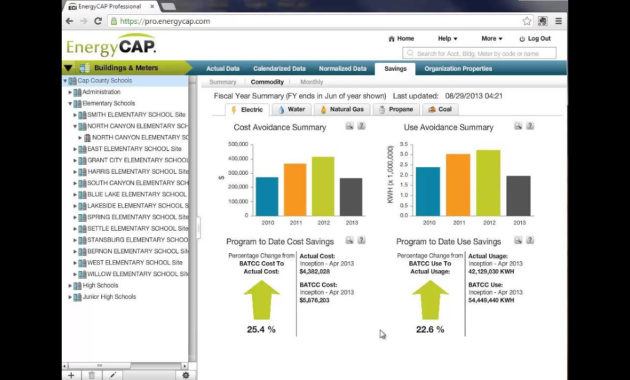Collapse the Elementary Schools tree node

point(70,104)
